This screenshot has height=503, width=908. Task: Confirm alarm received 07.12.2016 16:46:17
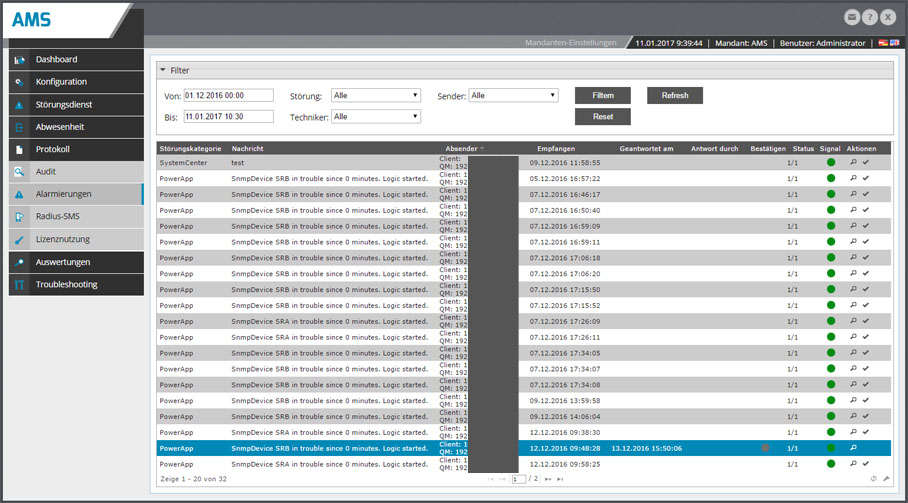866,194
